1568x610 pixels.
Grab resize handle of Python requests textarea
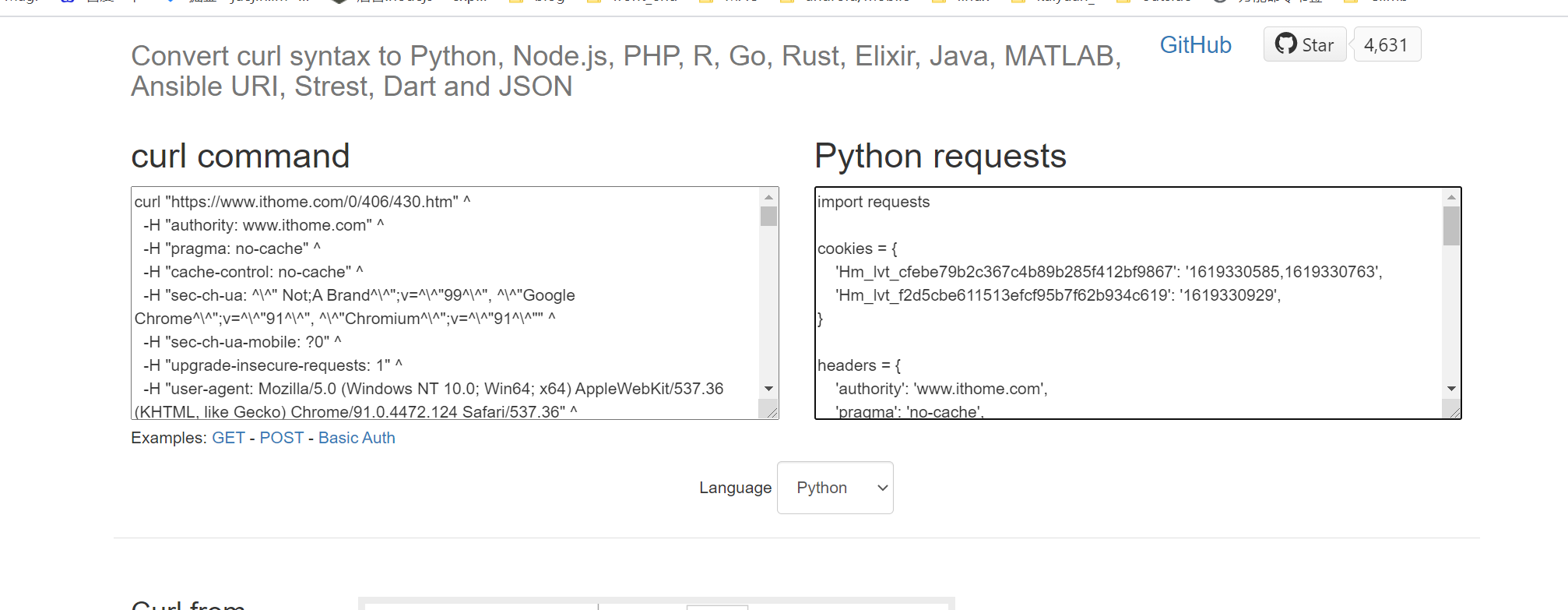point(1454,412)
